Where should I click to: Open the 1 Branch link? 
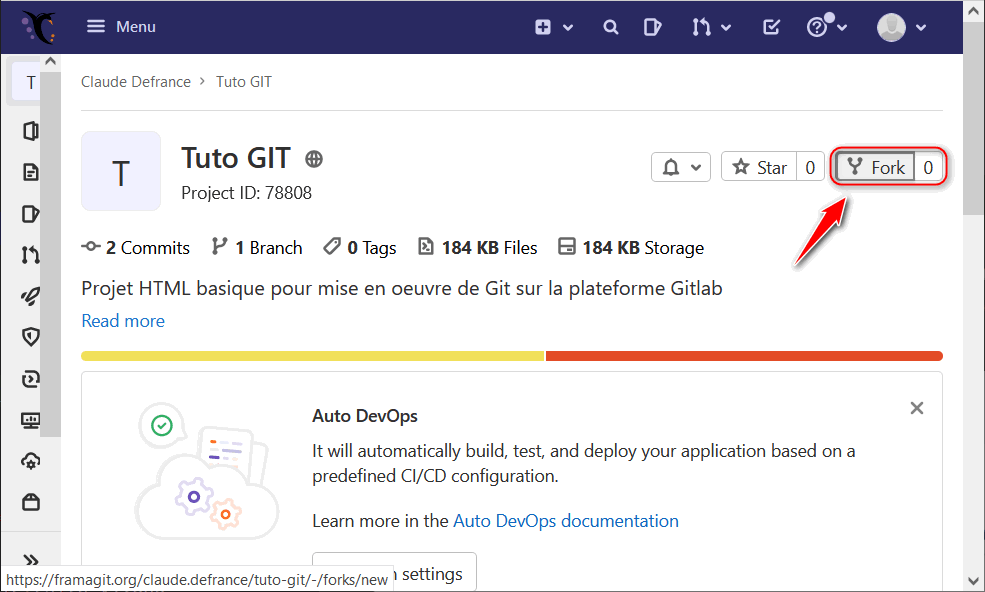pos(257,248)
